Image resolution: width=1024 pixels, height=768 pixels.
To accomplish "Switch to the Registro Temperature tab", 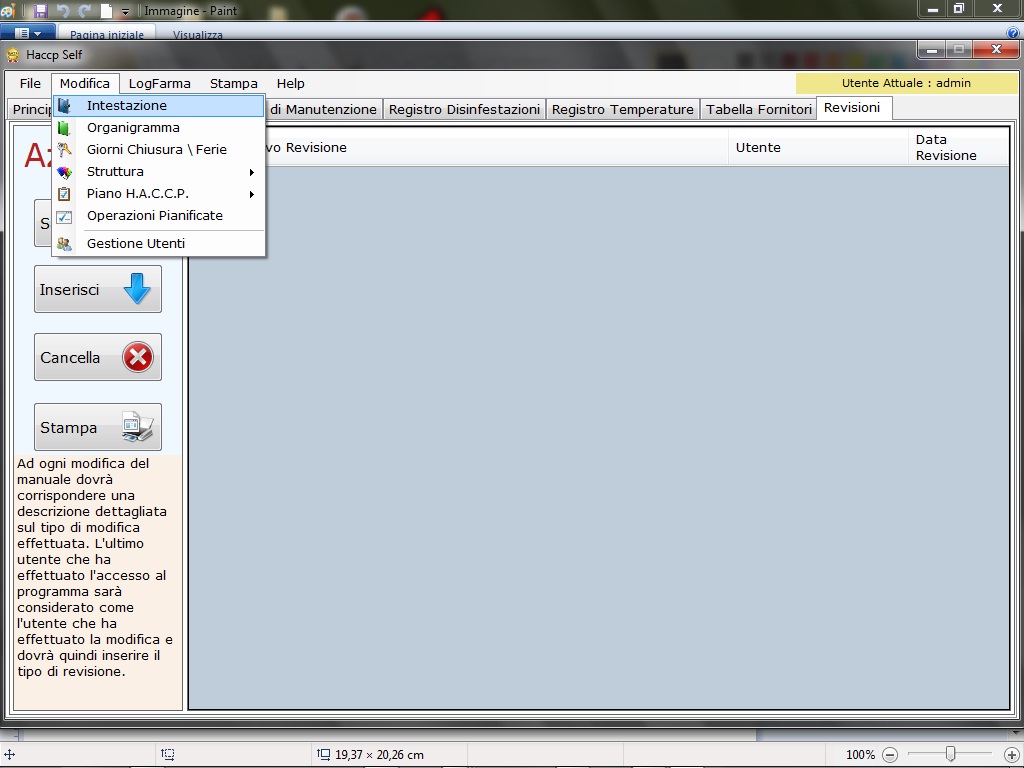I will tap(622, 110).
